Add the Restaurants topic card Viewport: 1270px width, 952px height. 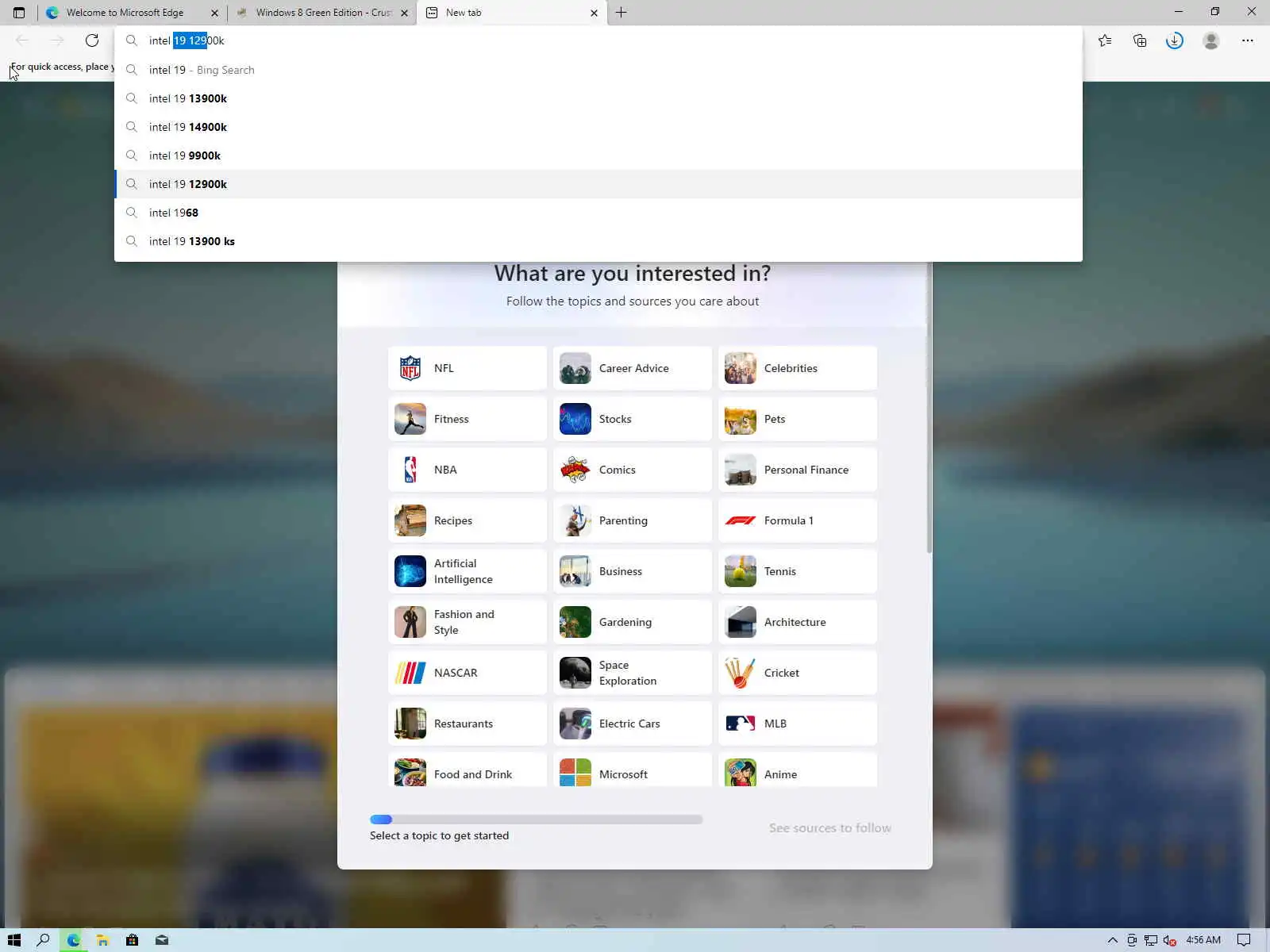tap(468, 724)
